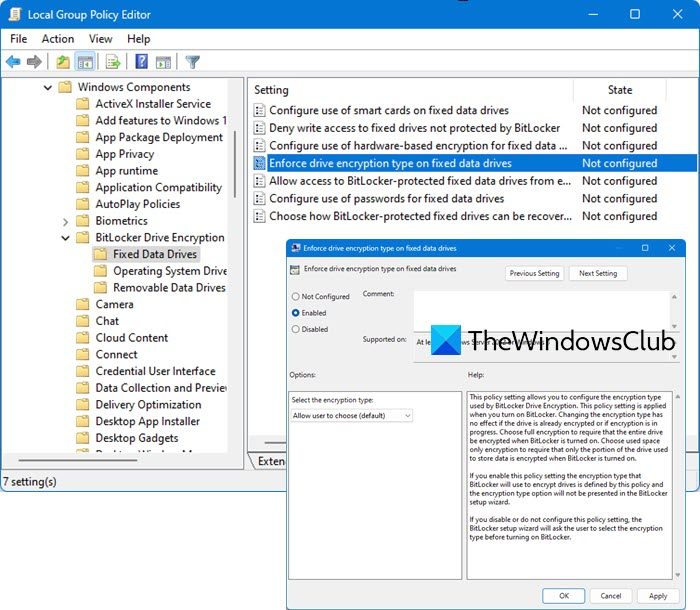Open the File menu
This screenshot has width=700, height=610.
coord(18,39)
